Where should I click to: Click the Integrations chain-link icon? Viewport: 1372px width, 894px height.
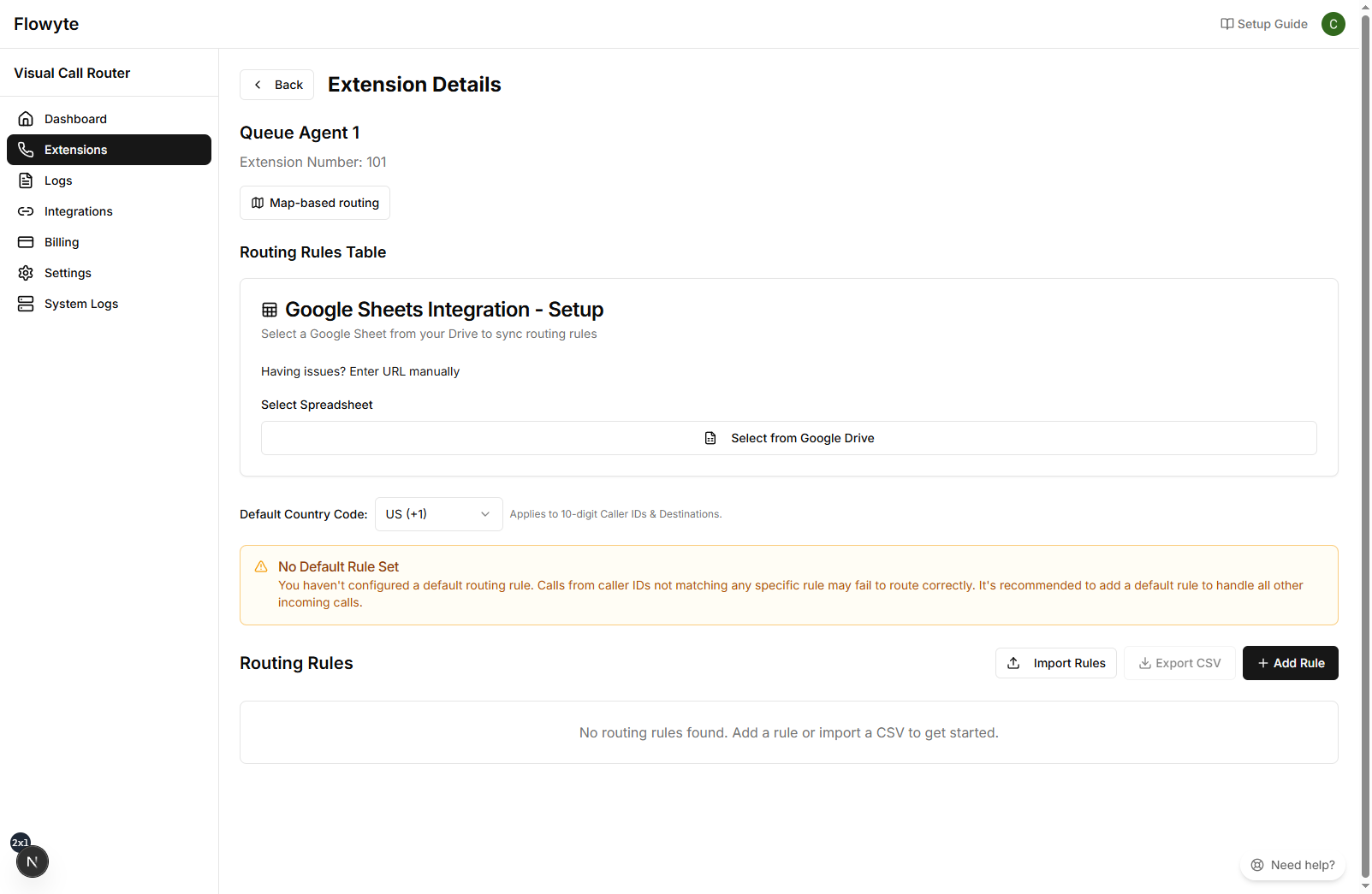(x=26, y=210)
